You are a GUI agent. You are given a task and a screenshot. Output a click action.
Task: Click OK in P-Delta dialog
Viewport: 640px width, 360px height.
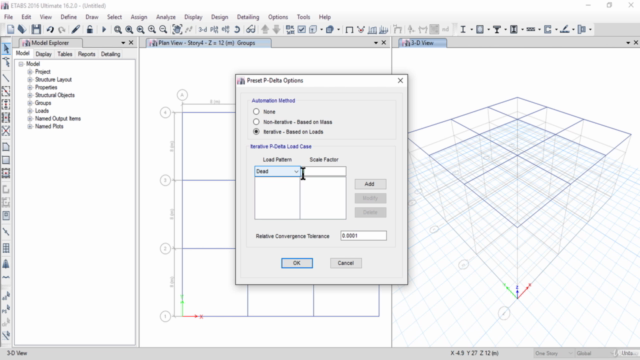tap(297, 263)
